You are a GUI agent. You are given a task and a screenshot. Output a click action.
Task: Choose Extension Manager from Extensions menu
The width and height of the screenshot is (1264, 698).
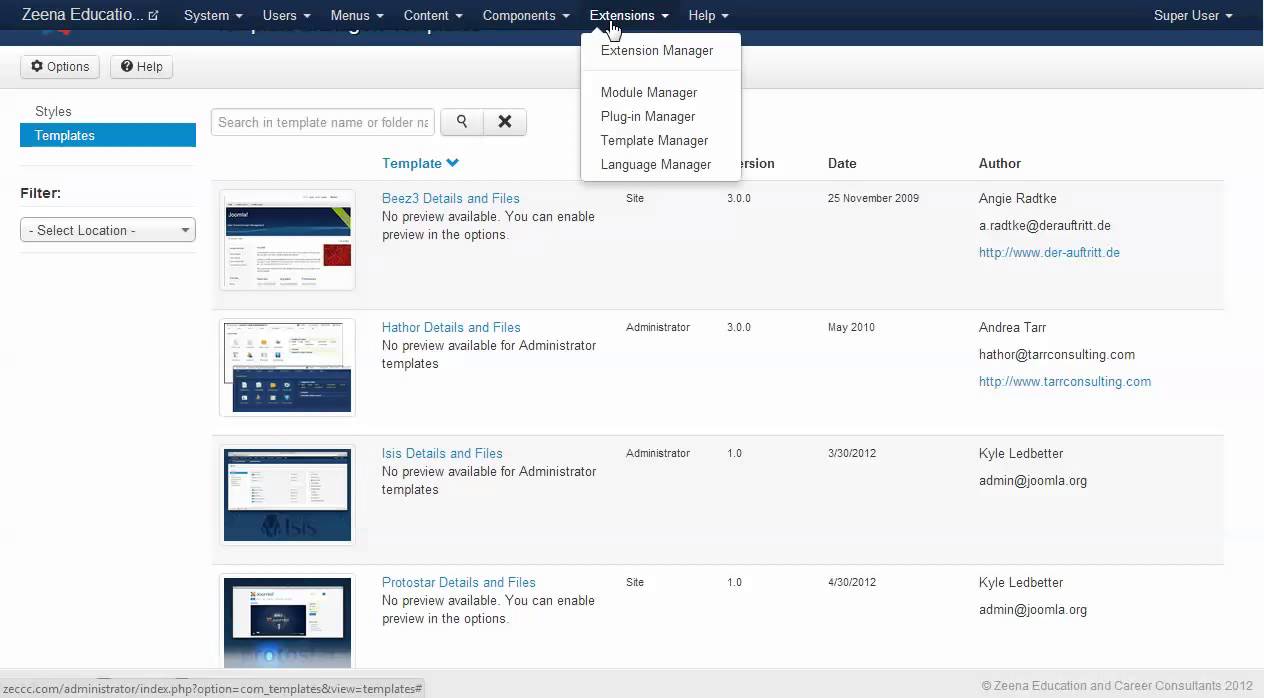point(657,50)
